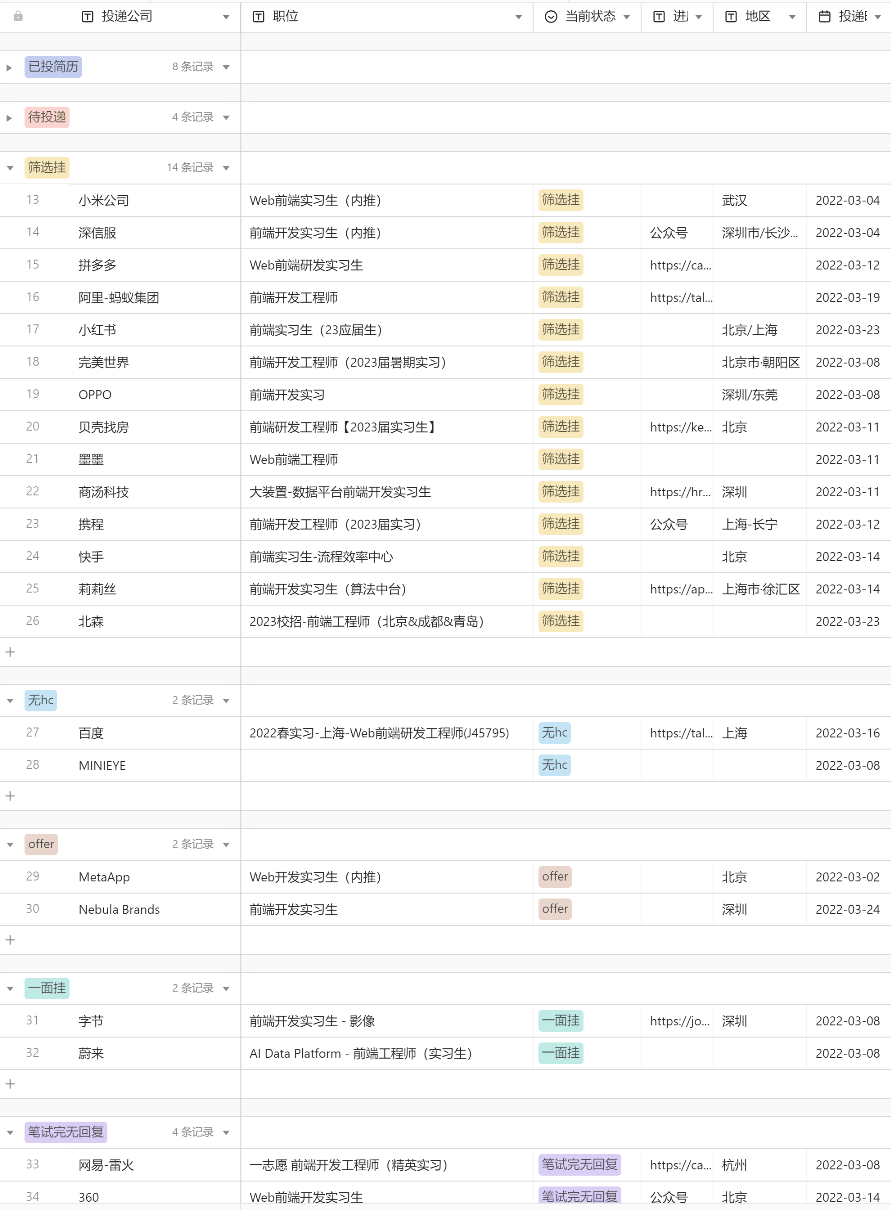Open the 职位 column header menu arrow

pyautogui.click(x=518, y=17)
